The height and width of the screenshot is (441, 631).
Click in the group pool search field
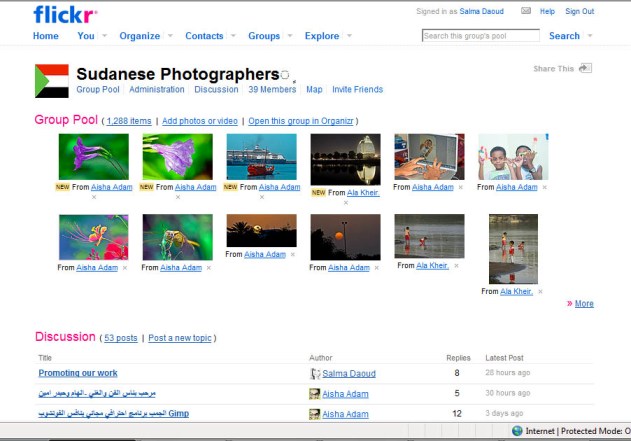point(480,36)
